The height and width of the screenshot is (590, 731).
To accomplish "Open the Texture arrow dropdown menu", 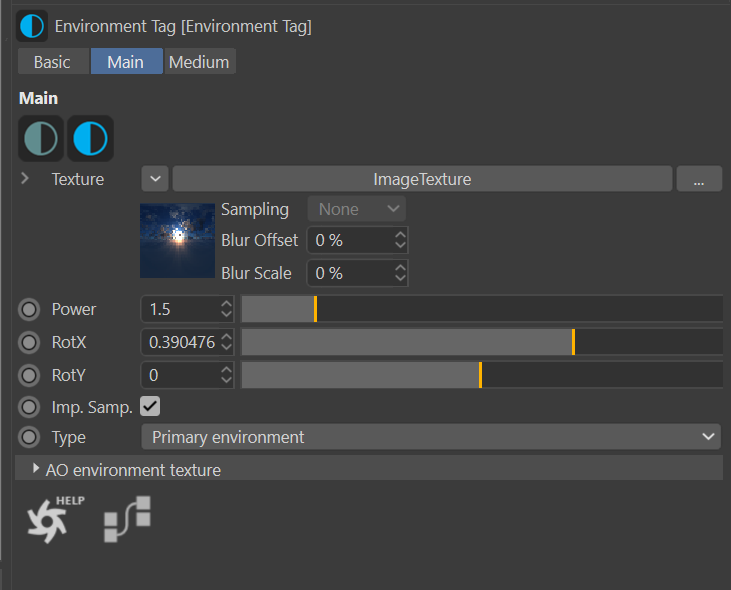I will pos(155,179).
